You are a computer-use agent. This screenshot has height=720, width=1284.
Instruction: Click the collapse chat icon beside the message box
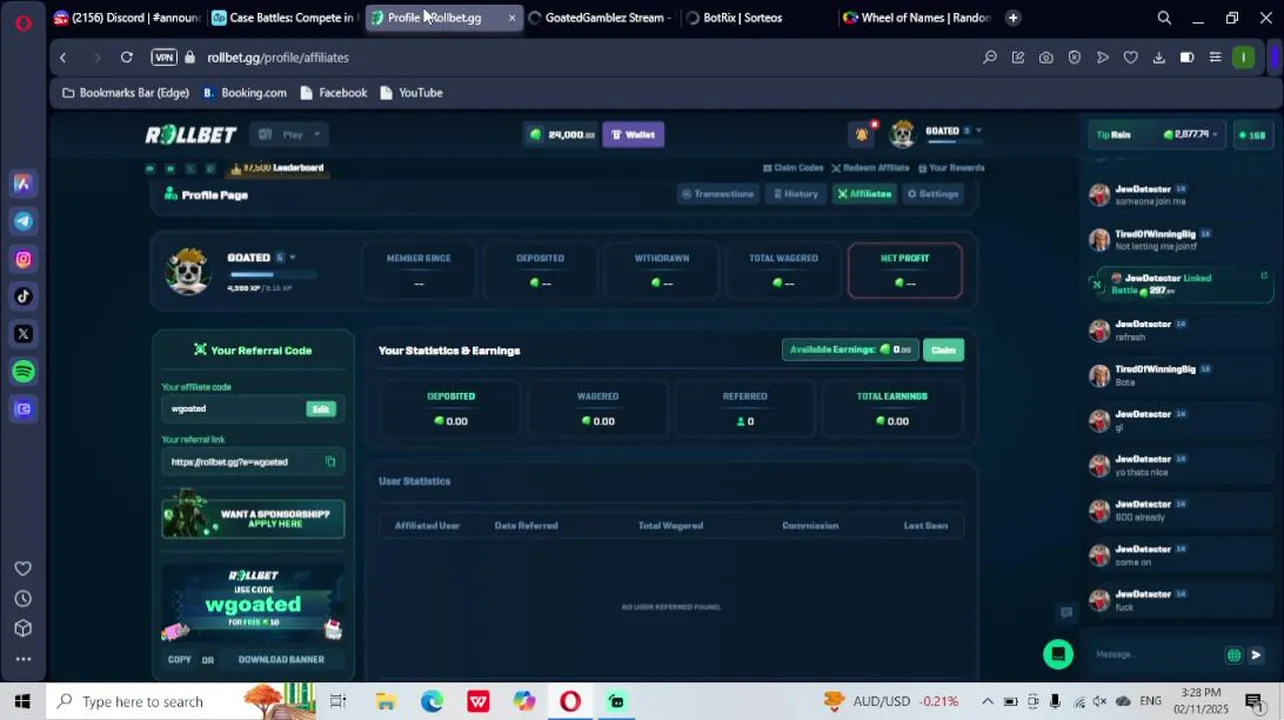tap(1066, 612)
